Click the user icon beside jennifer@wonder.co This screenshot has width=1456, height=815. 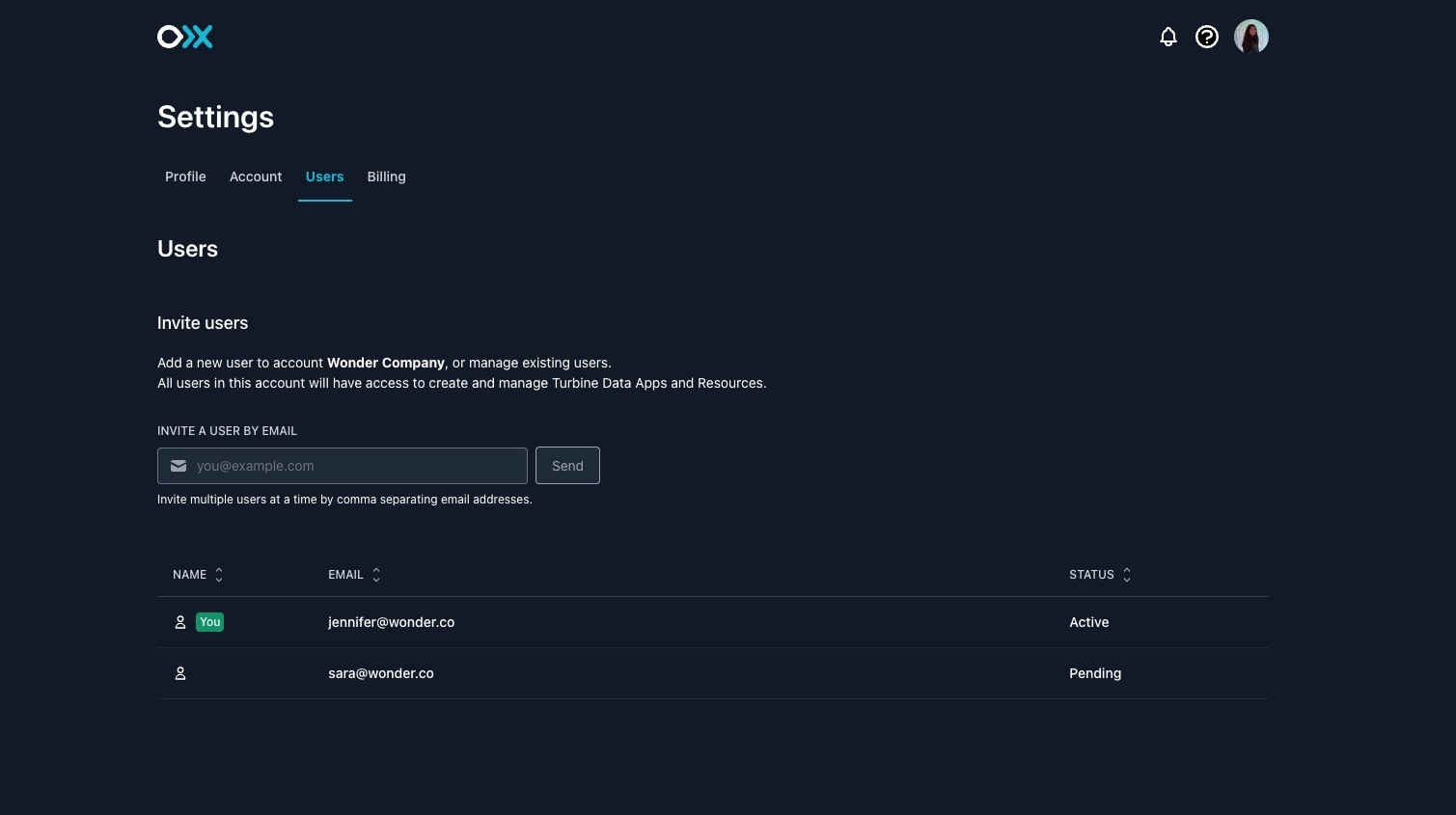click(x=180, y=622)
